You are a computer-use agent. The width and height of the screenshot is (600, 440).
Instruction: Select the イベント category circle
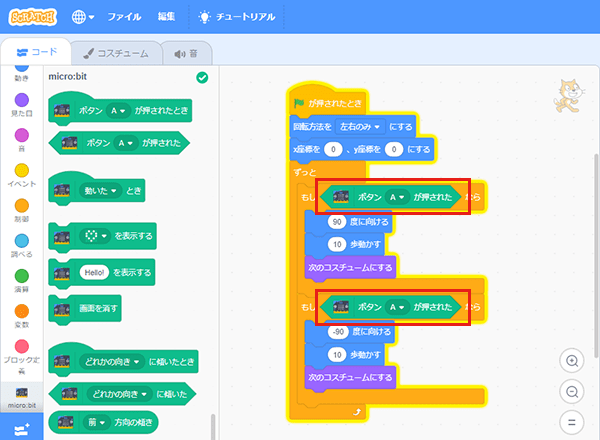point(22,171)
